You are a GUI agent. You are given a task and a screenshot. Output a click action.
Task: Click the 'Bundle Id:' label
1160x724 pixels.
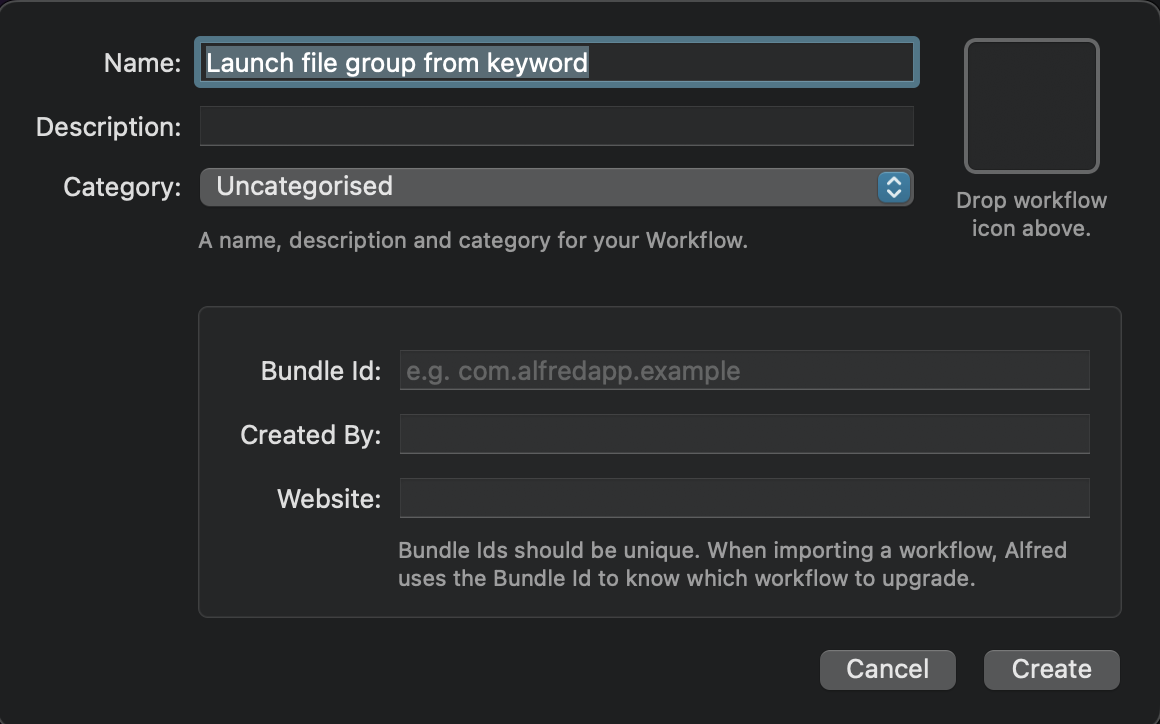[x=320, y=371]
